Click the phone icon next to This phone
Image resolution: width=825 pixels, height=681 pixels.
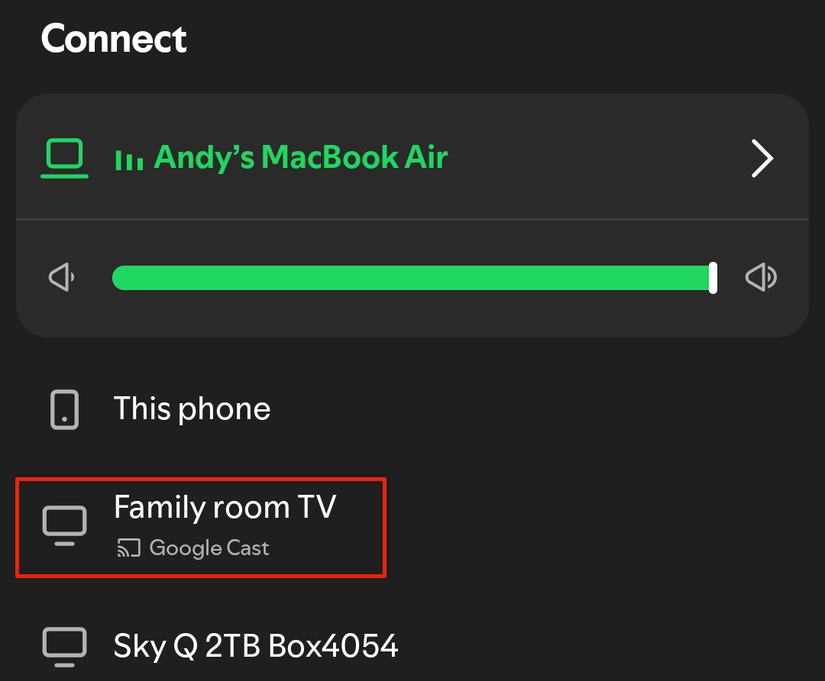tap(63, 408)
